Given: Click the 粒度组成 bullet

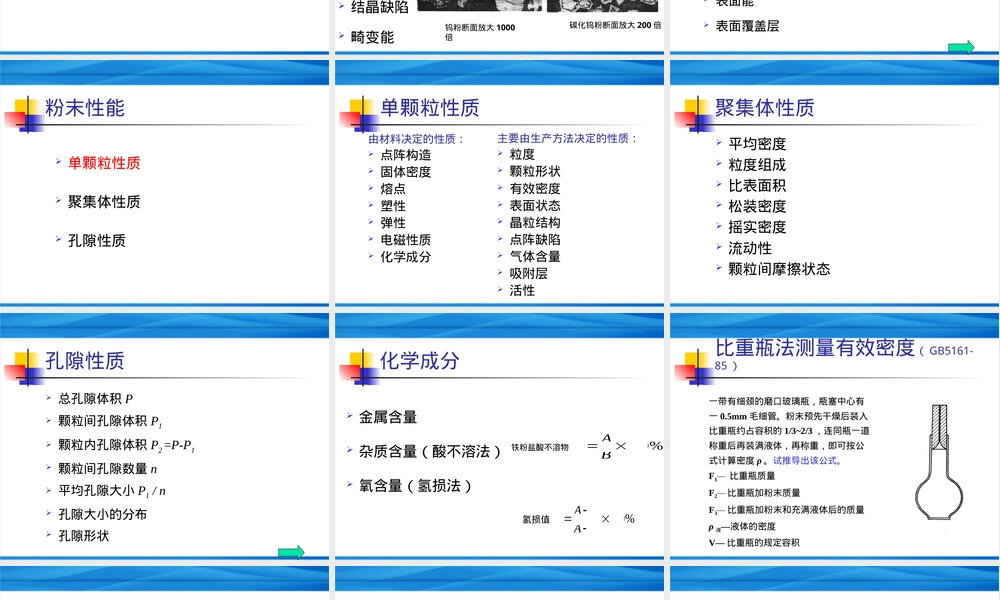Looking at the screenshot, I should [757, 165].
